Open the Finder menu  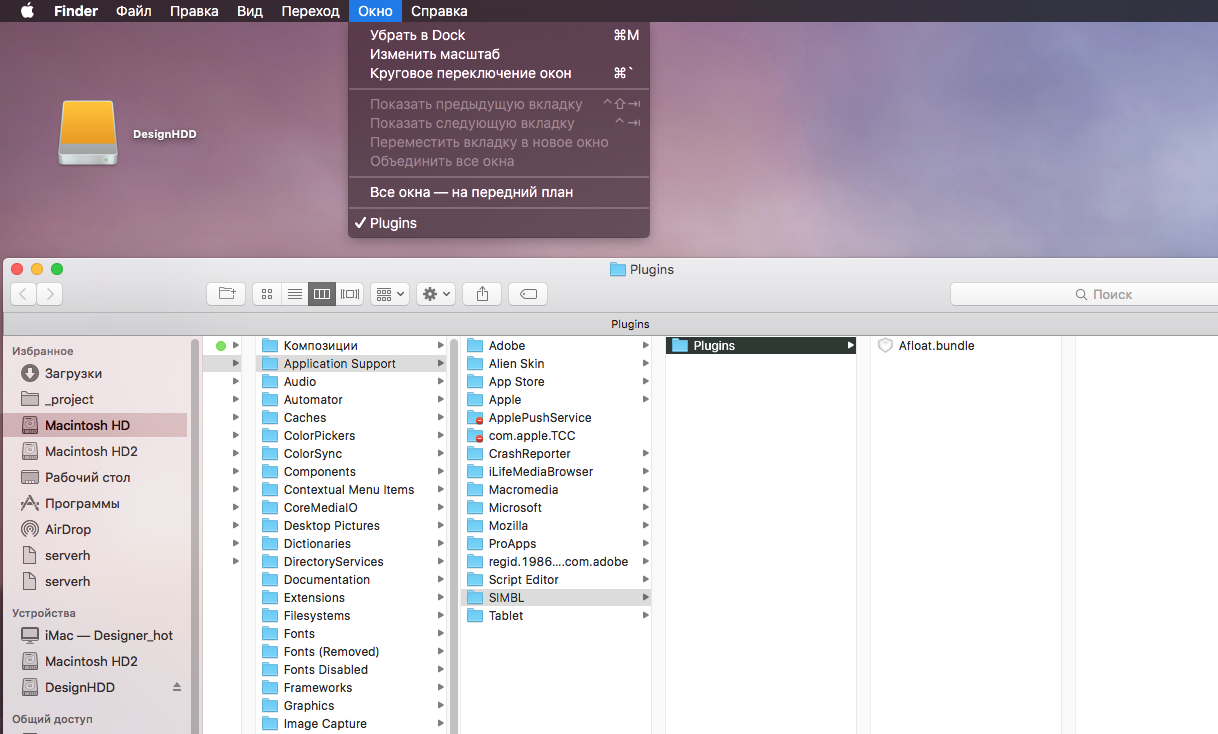pyautogui.click(x=75, y=11)
